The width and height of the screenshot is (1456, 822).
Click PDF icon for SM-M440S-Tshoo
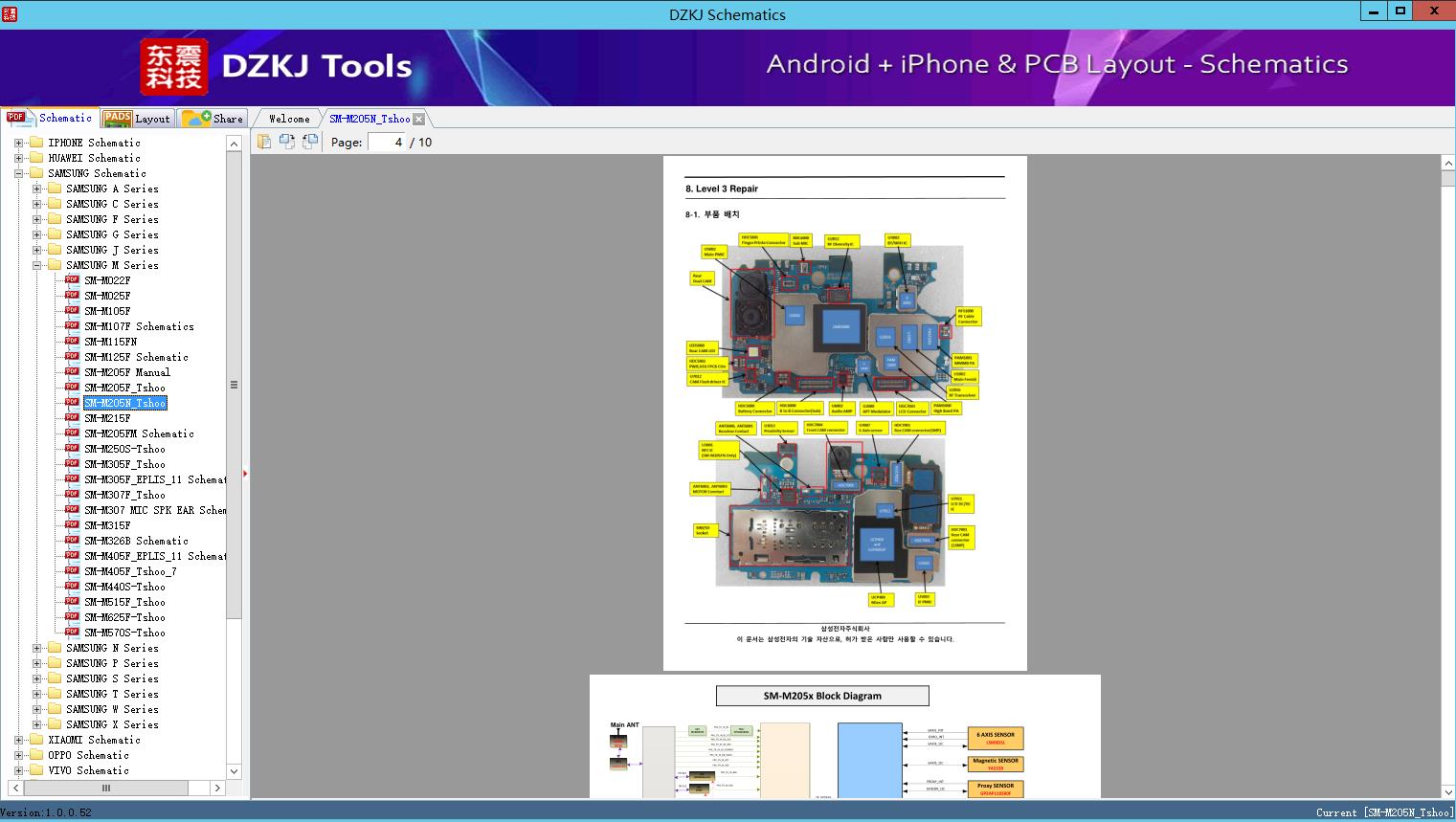[72, 587]
